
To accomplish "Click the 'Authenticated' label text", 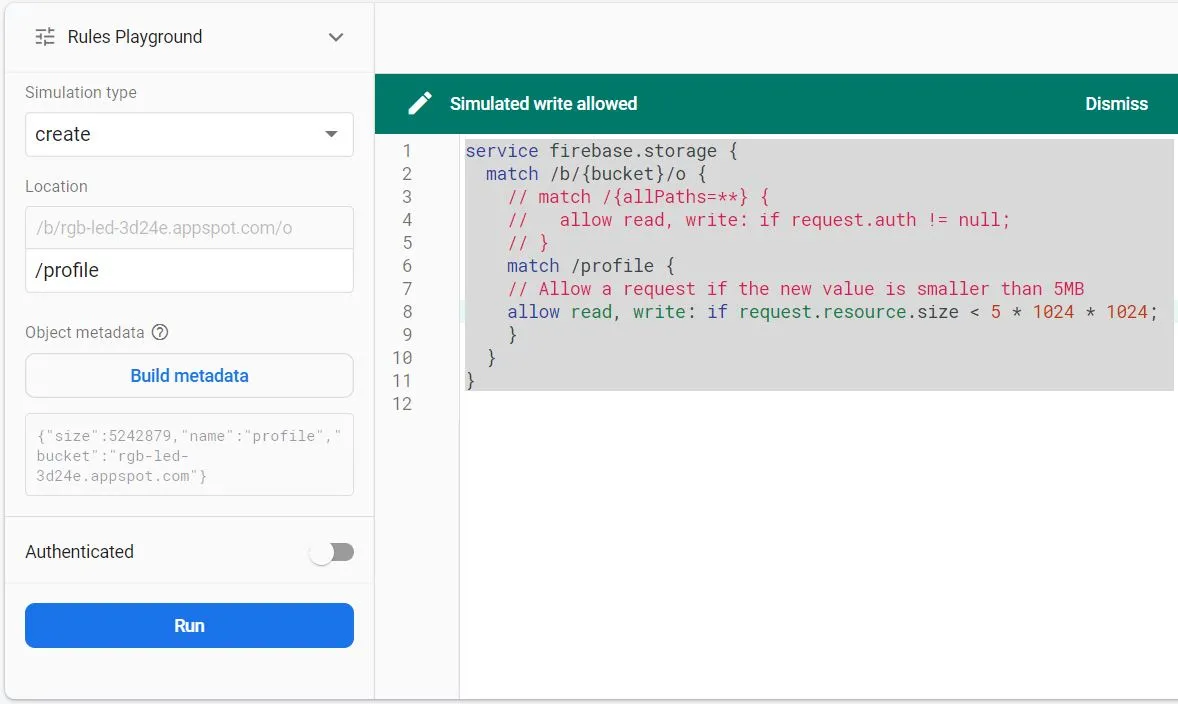I will click(x=80, y=551).
